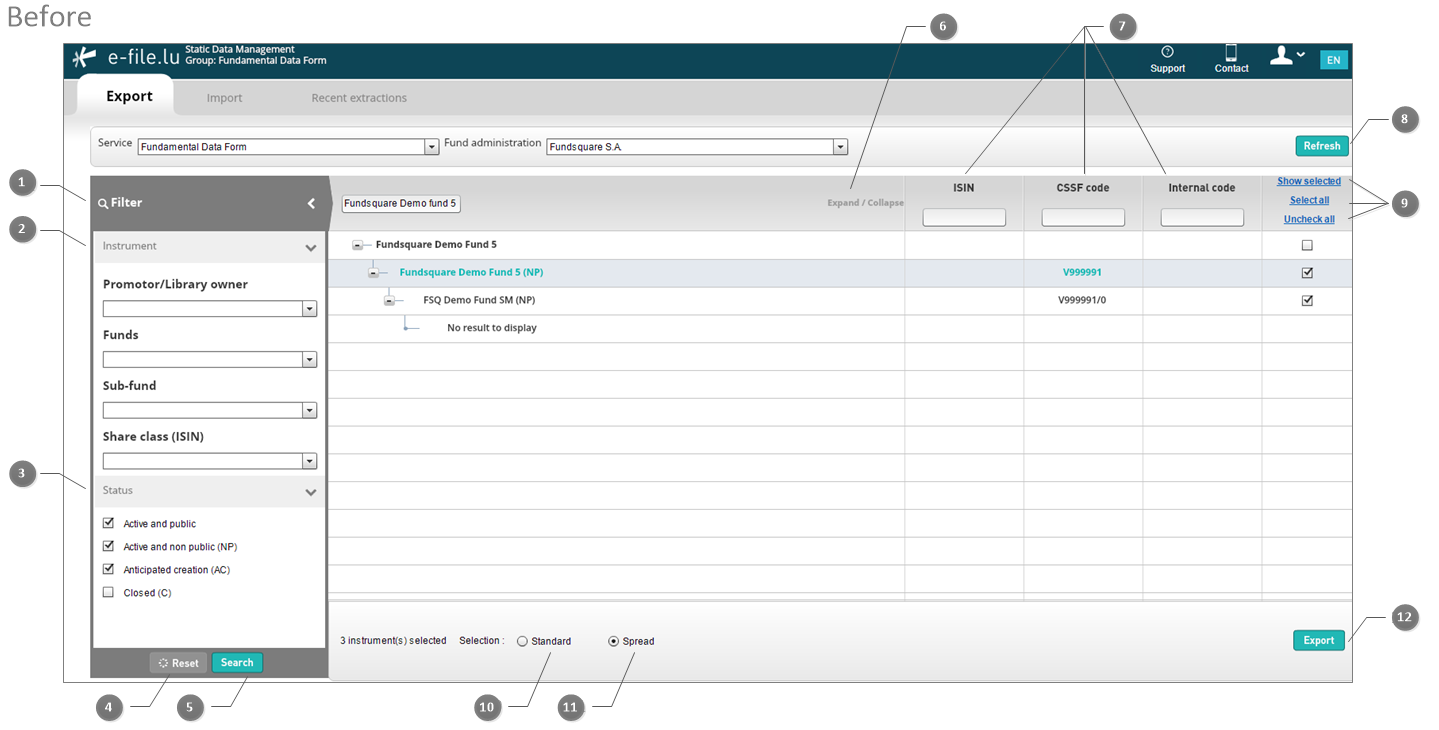
Task: Click the ISIN column filter field
Action: point(964,217)
